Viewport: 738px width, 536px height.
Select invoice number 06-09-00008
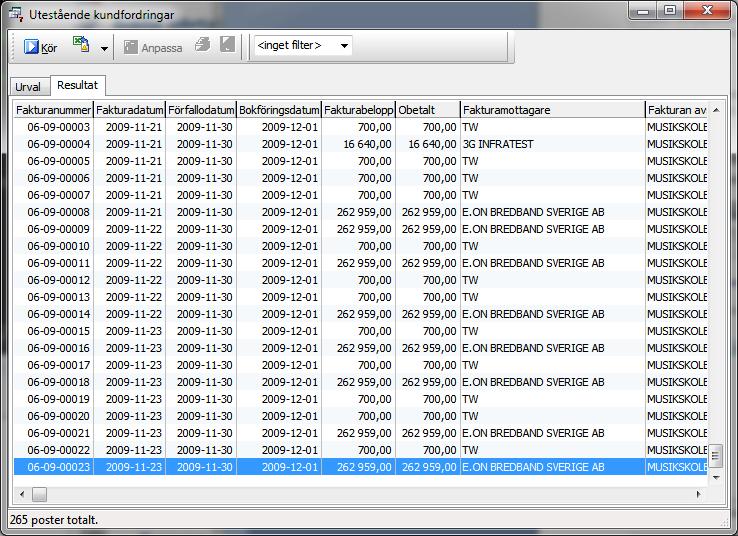coord(58,212)
